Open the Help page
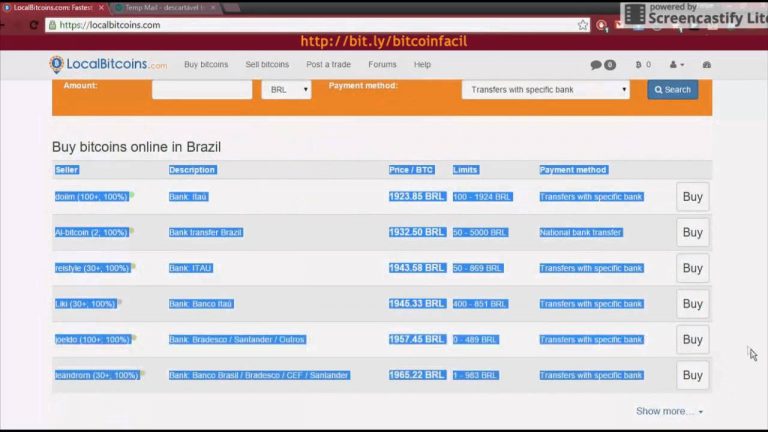The width and height of the screenshot is (768, 432). pyautogui.click(x=422, y=65)
